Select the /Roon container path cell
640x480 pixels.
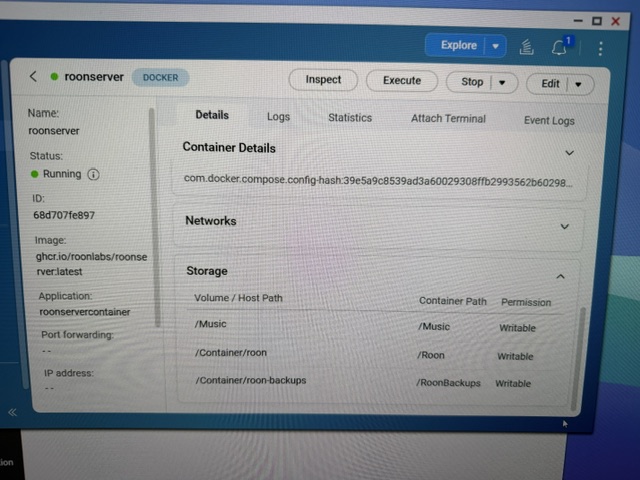(431, 355)
